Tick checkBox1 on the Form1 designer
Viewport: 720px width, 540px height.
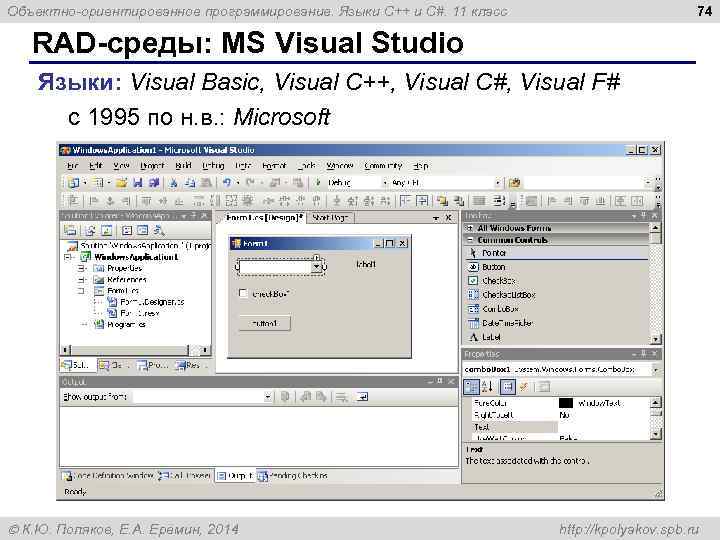(243, 293)
